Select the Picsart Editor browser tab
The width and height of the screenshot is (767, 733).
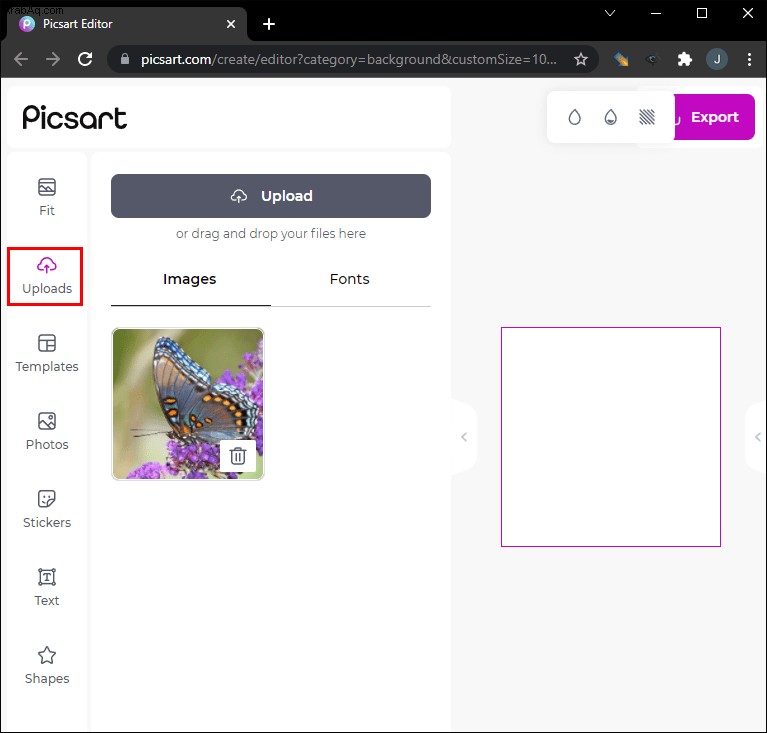coord(126,24)
